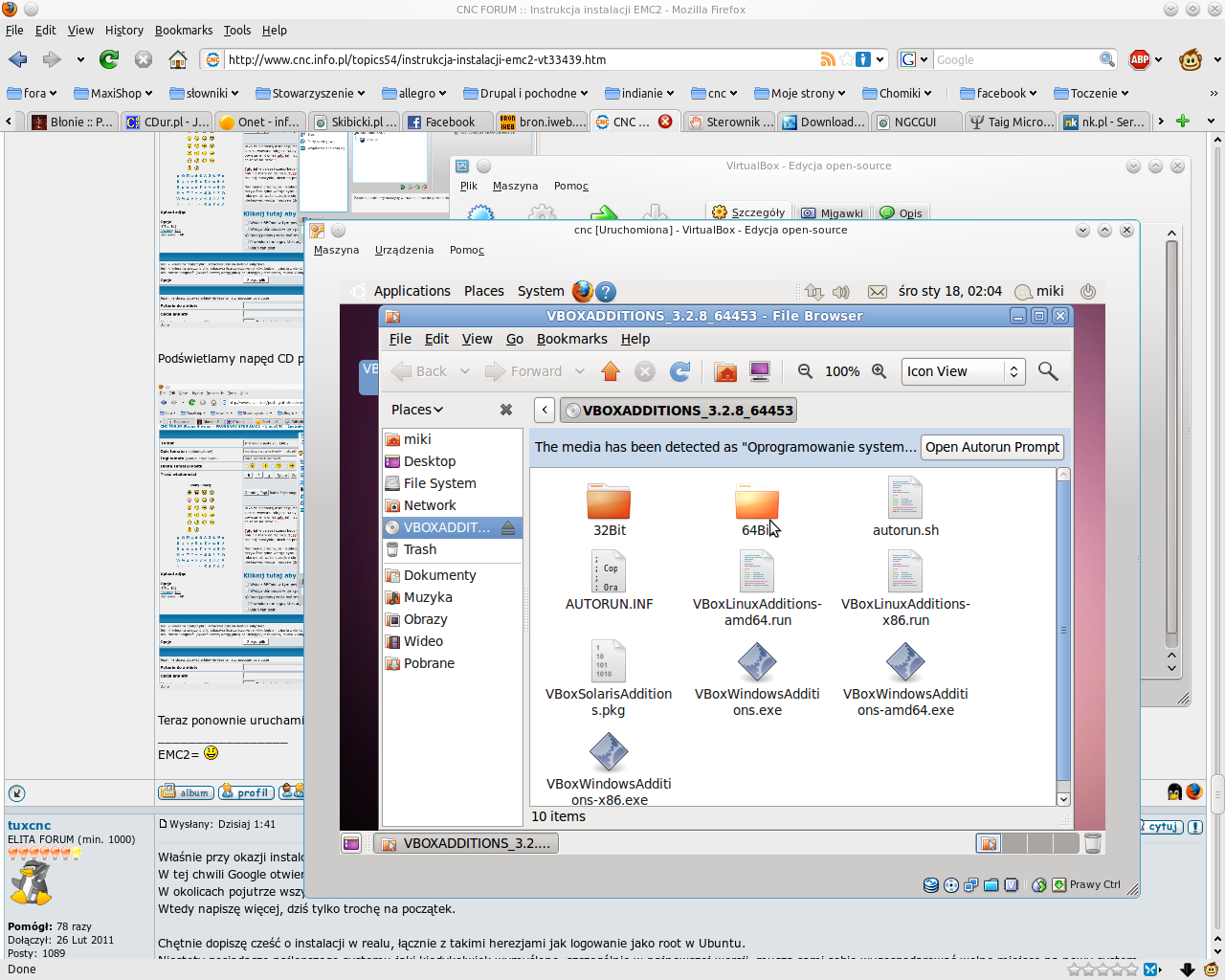Viewport: 1225px width, 980px height.
Task: Close the Places sidebar pane
Action: [506, 410]
